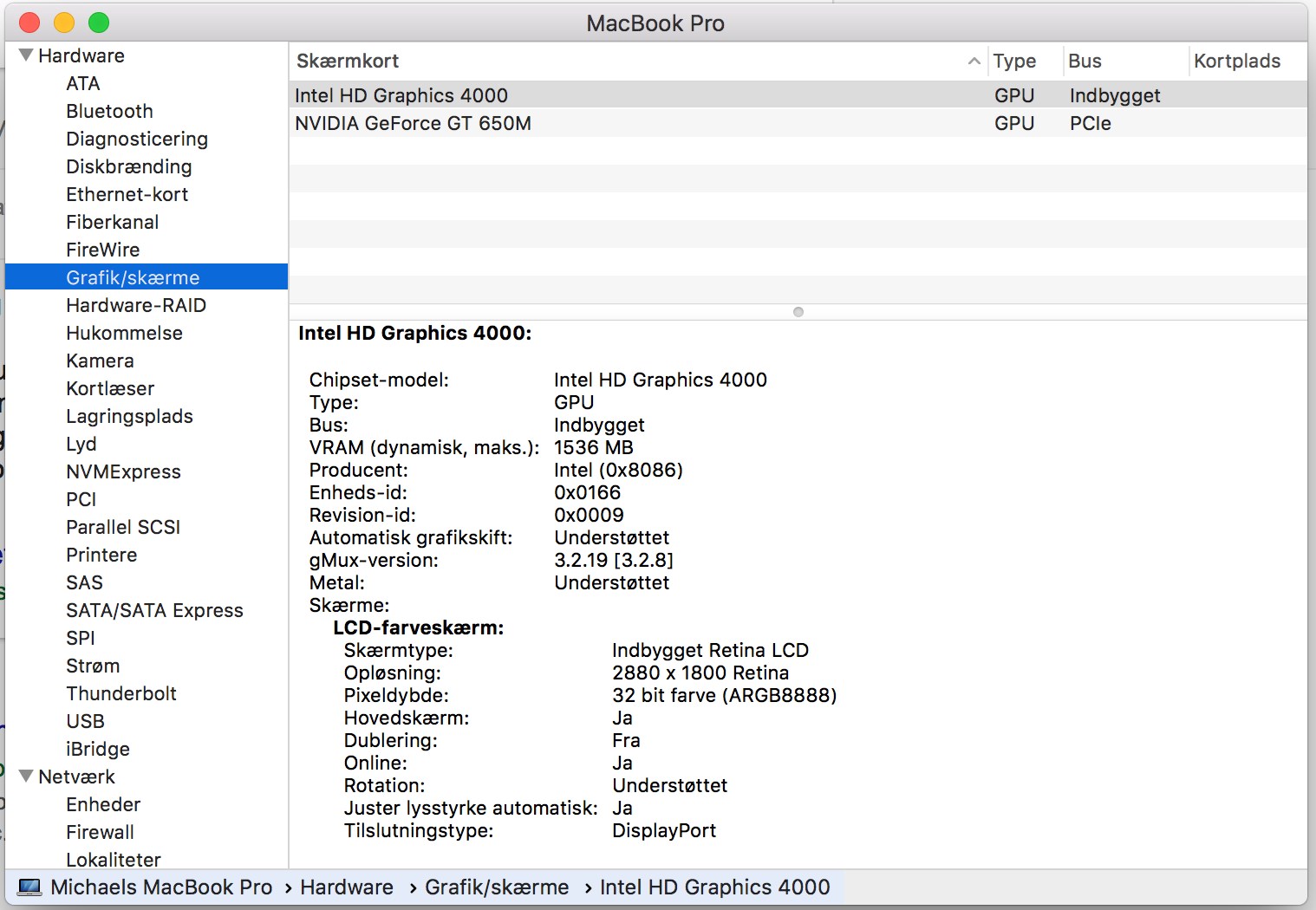The image size is (1316, 910).
Task: Click the Revision-id value 0x0009
Action: click(590, 515)
